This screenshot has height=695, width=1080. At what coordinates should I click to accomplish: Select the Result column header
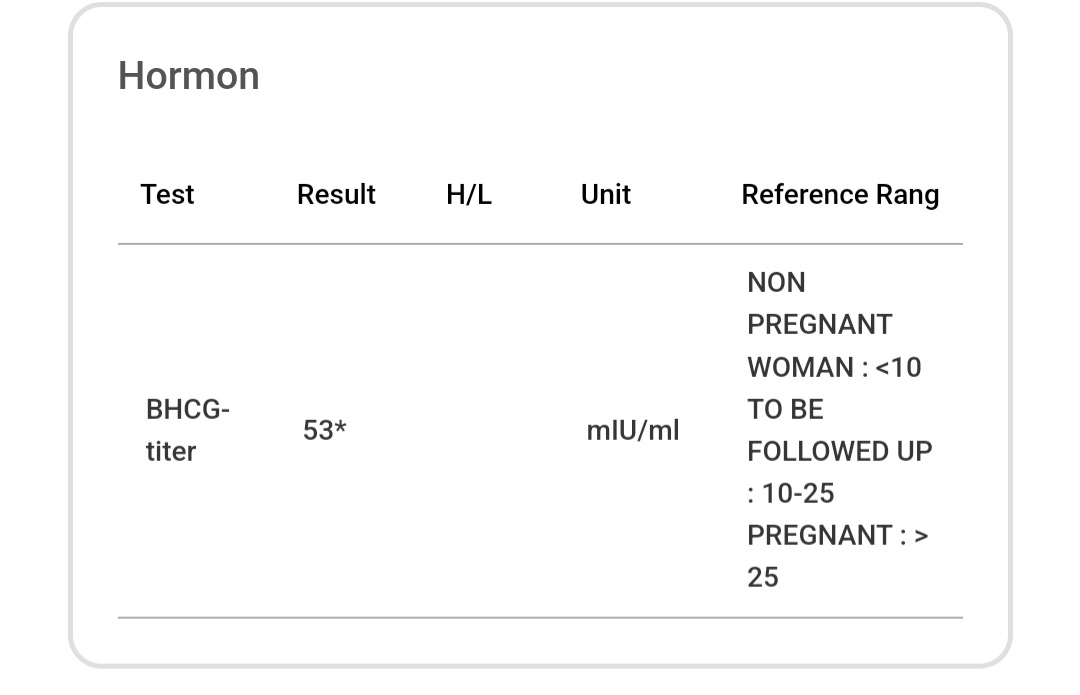pos(336,194)
